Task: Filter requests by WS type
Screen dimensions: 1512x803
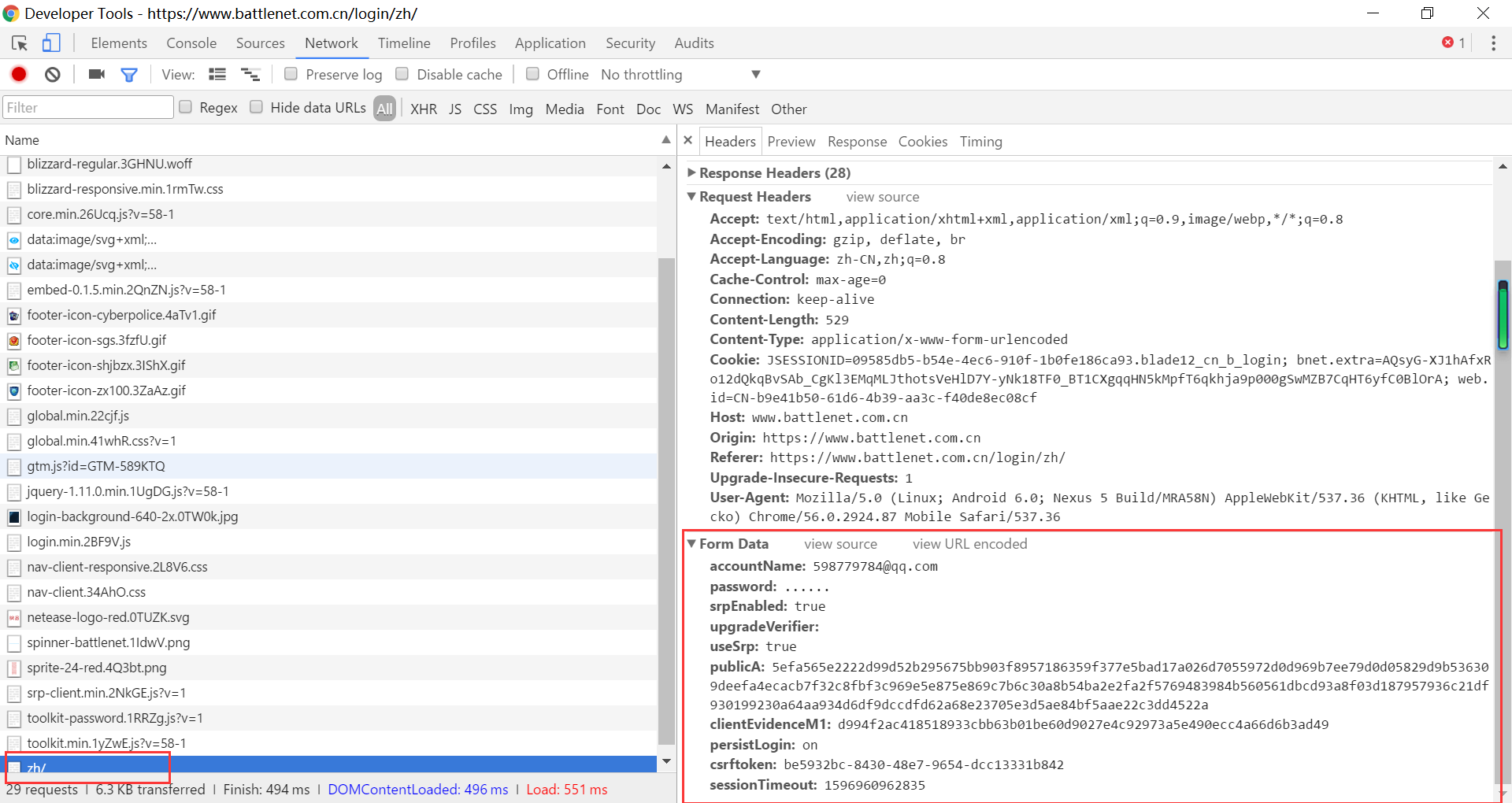Action: 683,109
